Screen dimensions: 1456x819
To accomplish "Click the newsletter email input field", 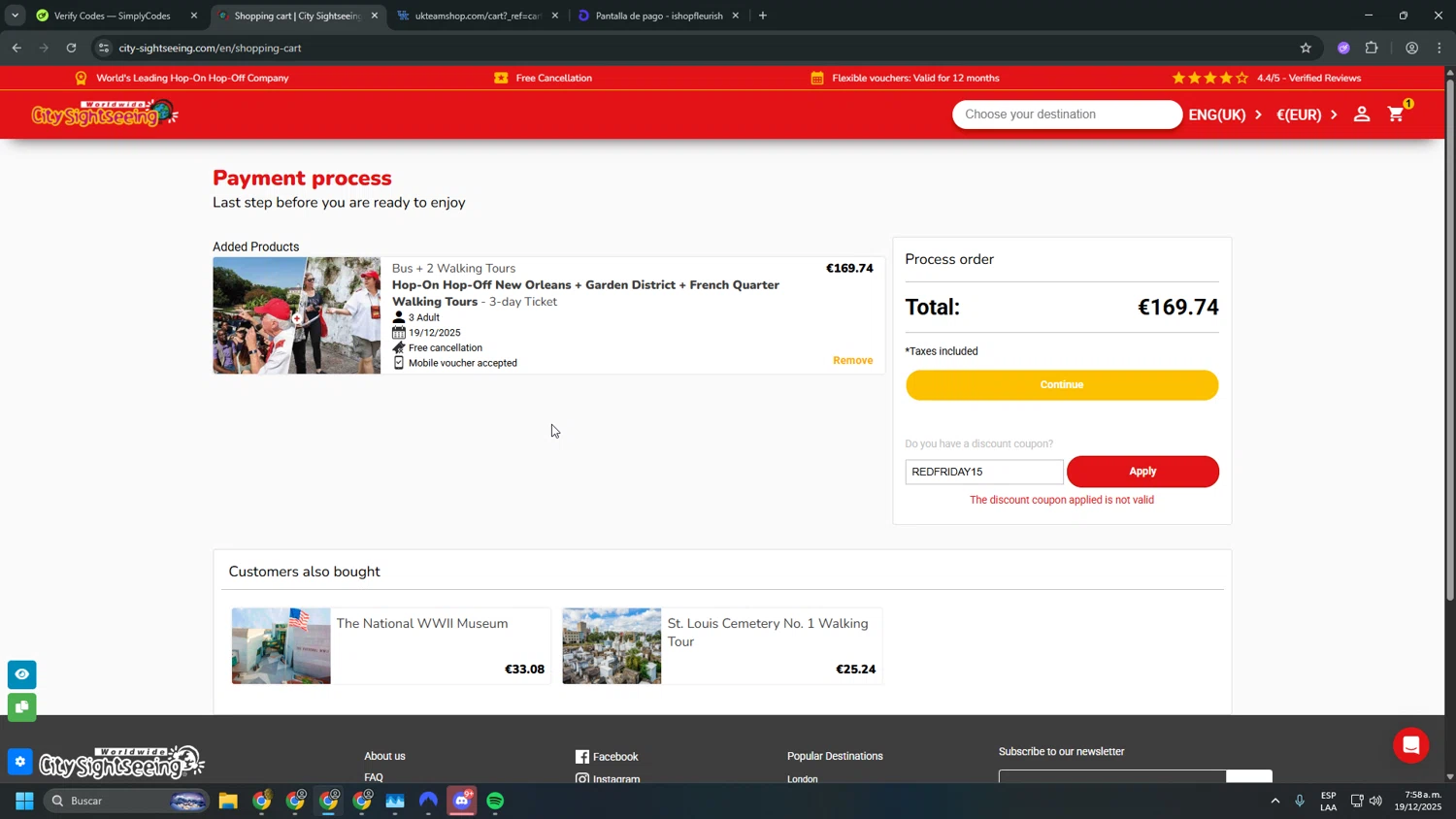I will pyautogui.click(x=1112, y=776).
